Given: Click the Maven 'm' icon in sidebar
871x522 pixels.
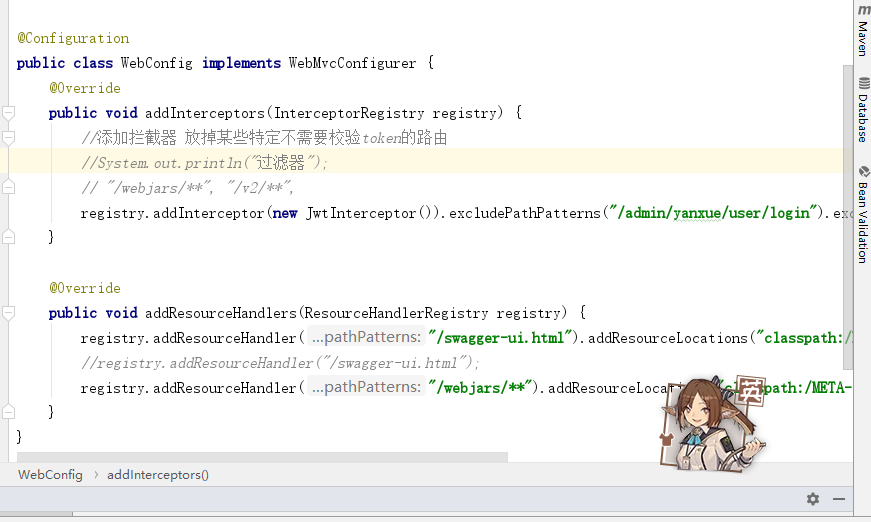Looking at the screenshot, I should [x=864, y=10].
